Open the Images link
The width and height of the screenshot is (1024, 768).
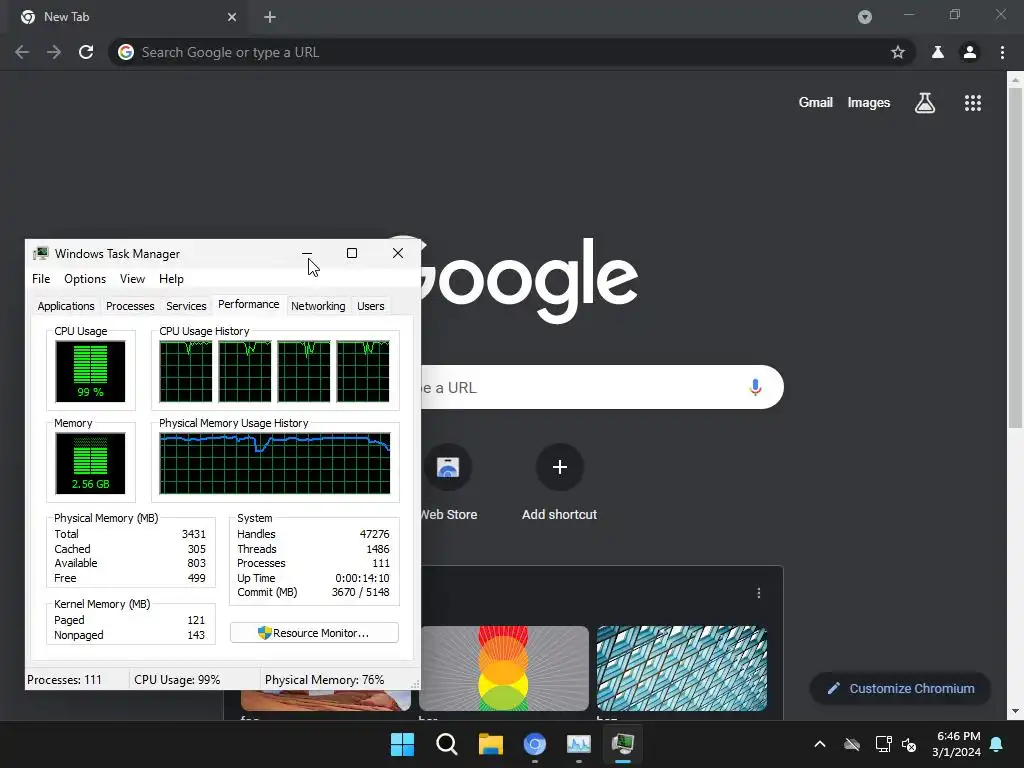(869, 103)
